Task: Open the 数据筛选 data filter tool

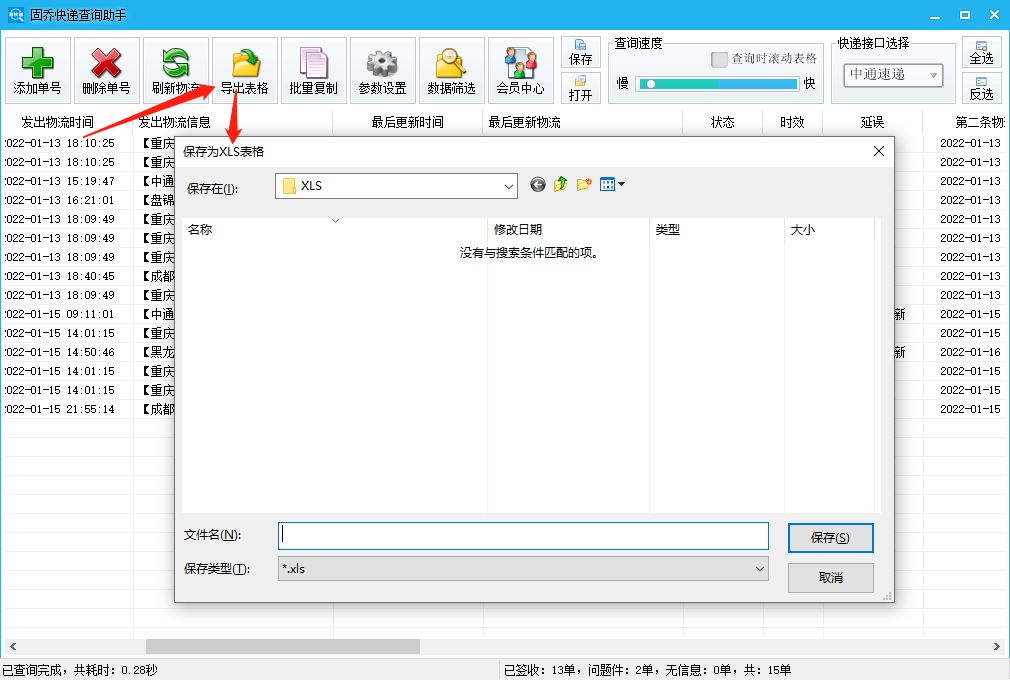Action: [x=452, y=70]
